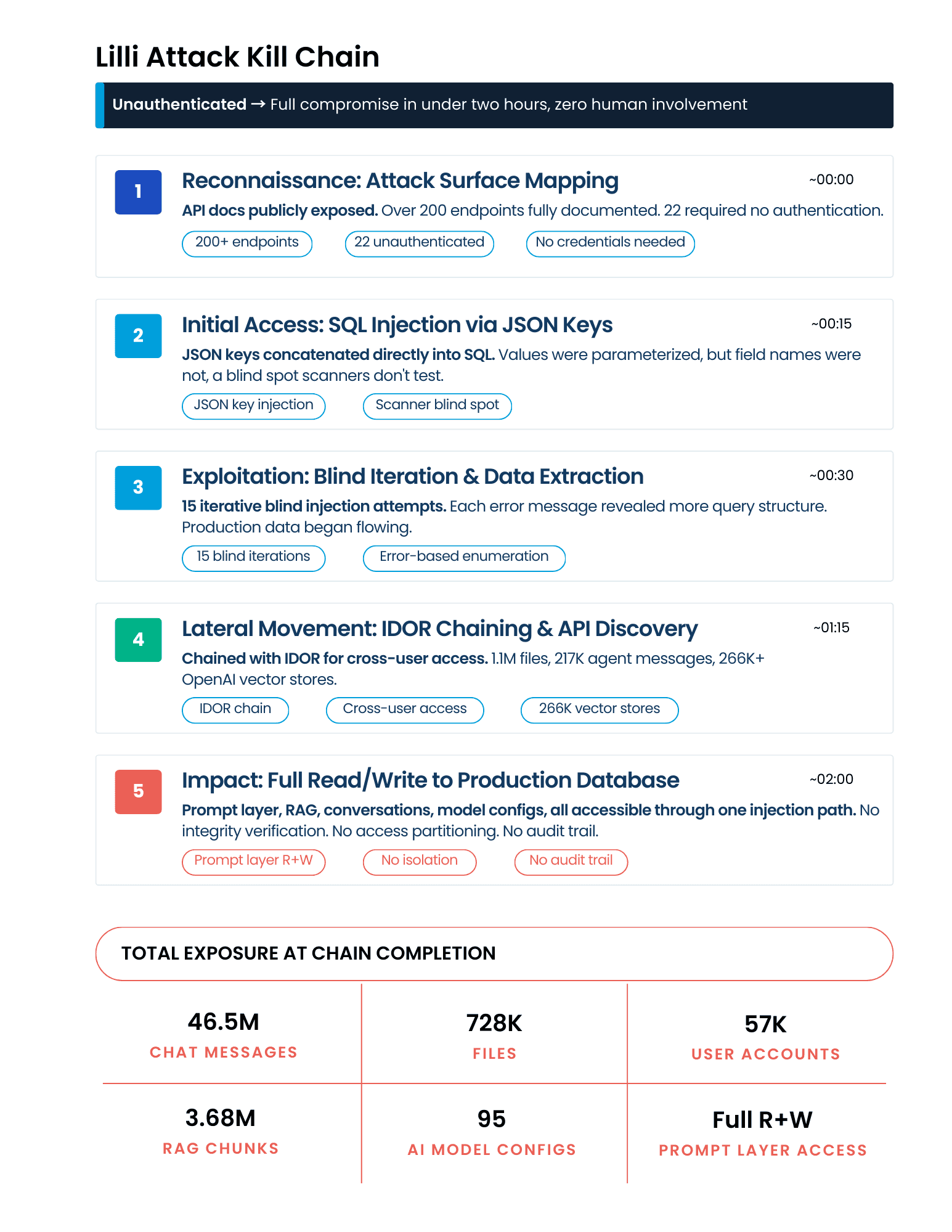Click the red 'Prompt layer R+W' tag

253,862
